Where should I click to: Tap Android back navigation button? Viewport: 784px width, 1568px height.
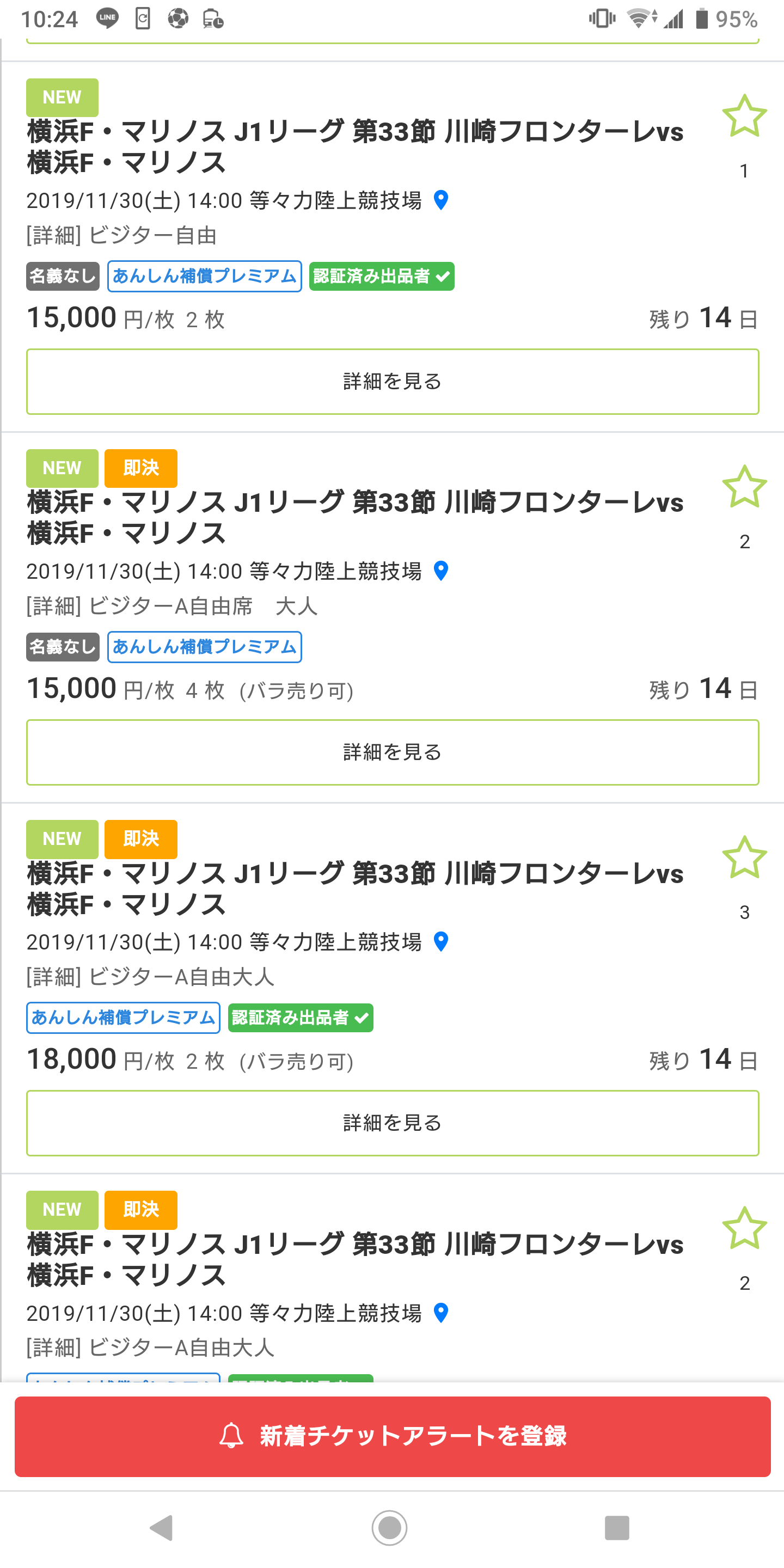coord(162,1528)
